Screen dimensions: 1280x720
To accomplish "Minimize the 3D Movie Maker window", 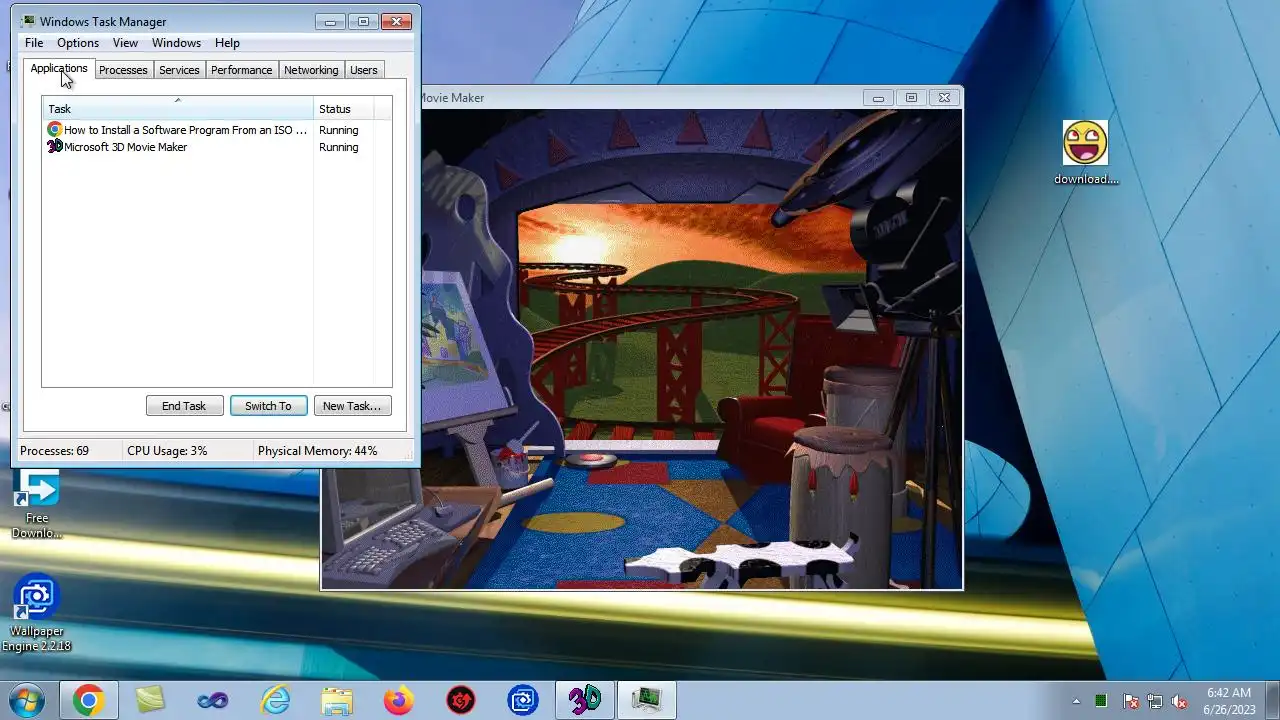I will (878, 98).
